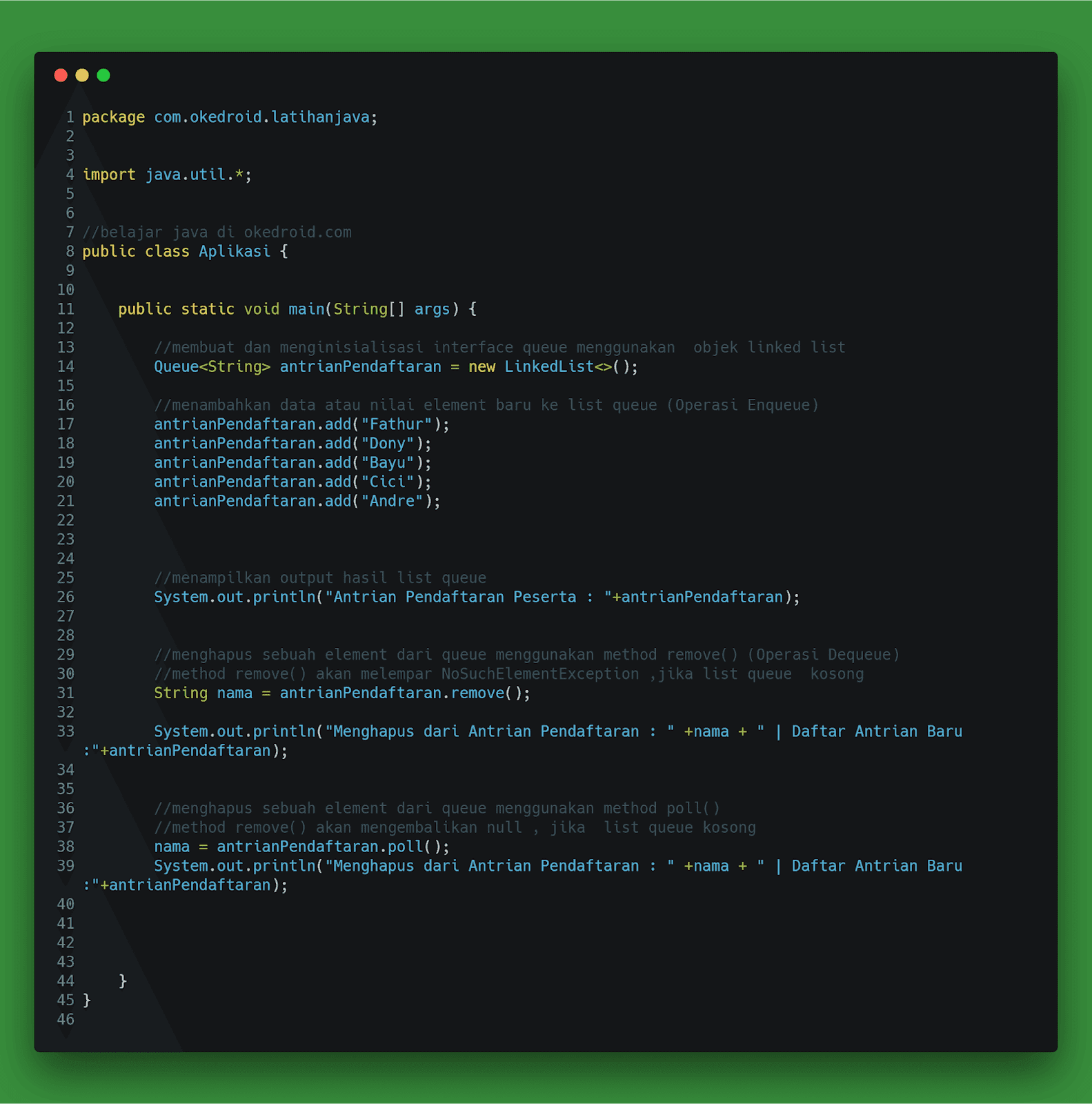This screenshot has height=1104, width=1092.
Task: Click comment '//menampilkan output hasil list queue'
Action: pos(320,578)
